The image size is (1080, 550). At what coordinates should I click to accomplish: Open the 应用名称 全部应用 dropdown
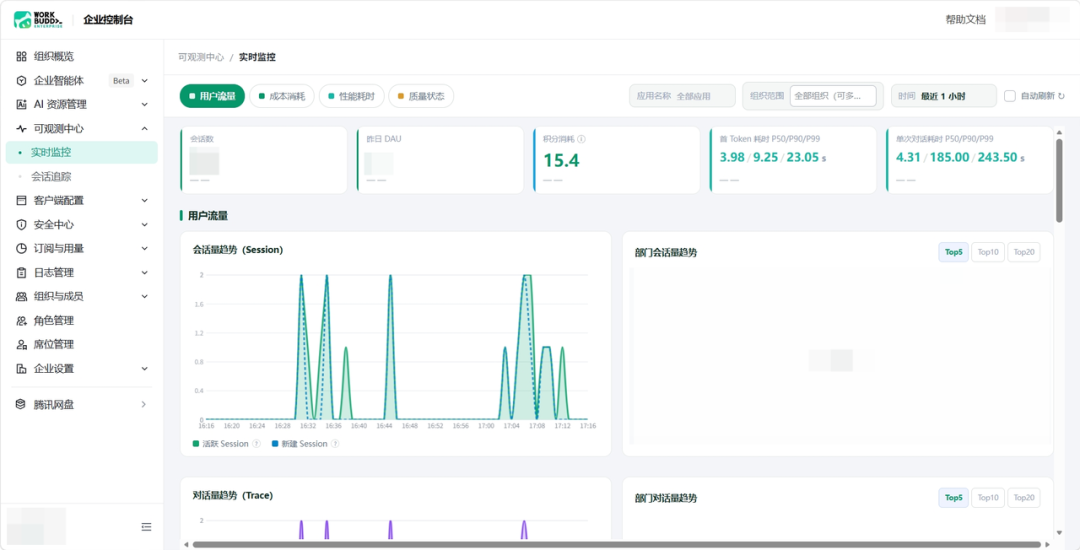[682, 96]
